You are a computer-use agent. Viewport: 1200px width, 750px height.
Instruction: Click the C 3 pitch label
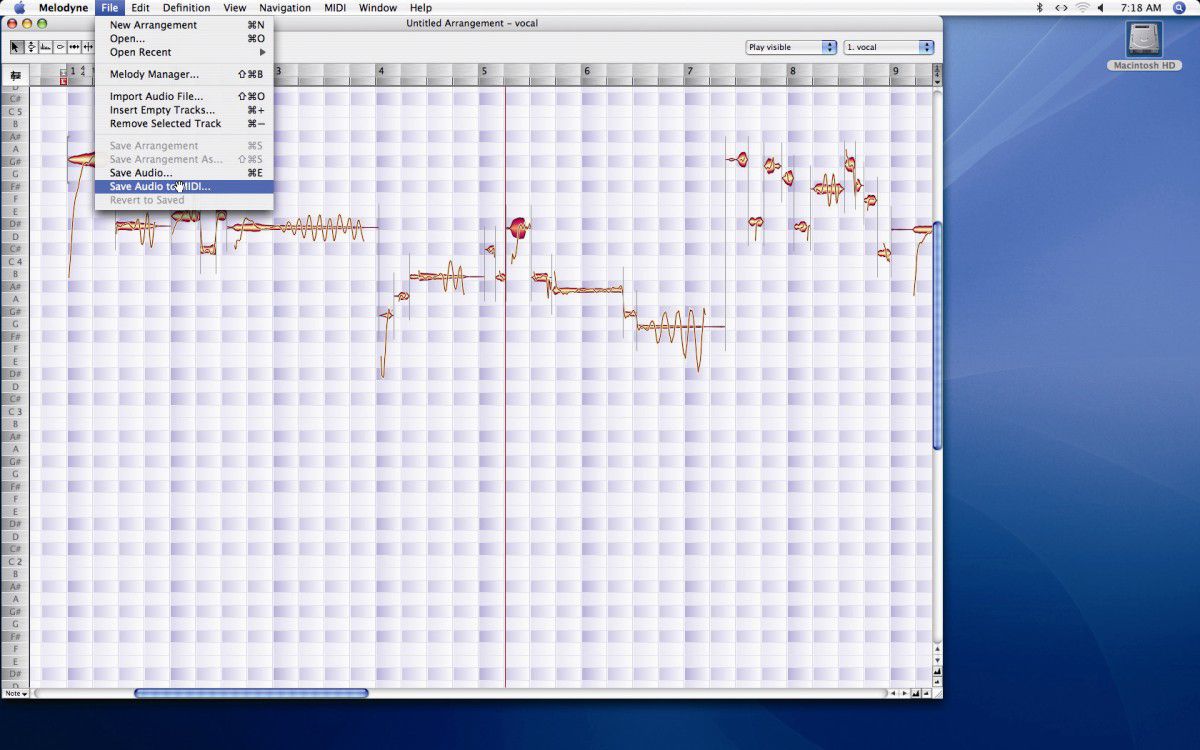(x=15, y=411)
